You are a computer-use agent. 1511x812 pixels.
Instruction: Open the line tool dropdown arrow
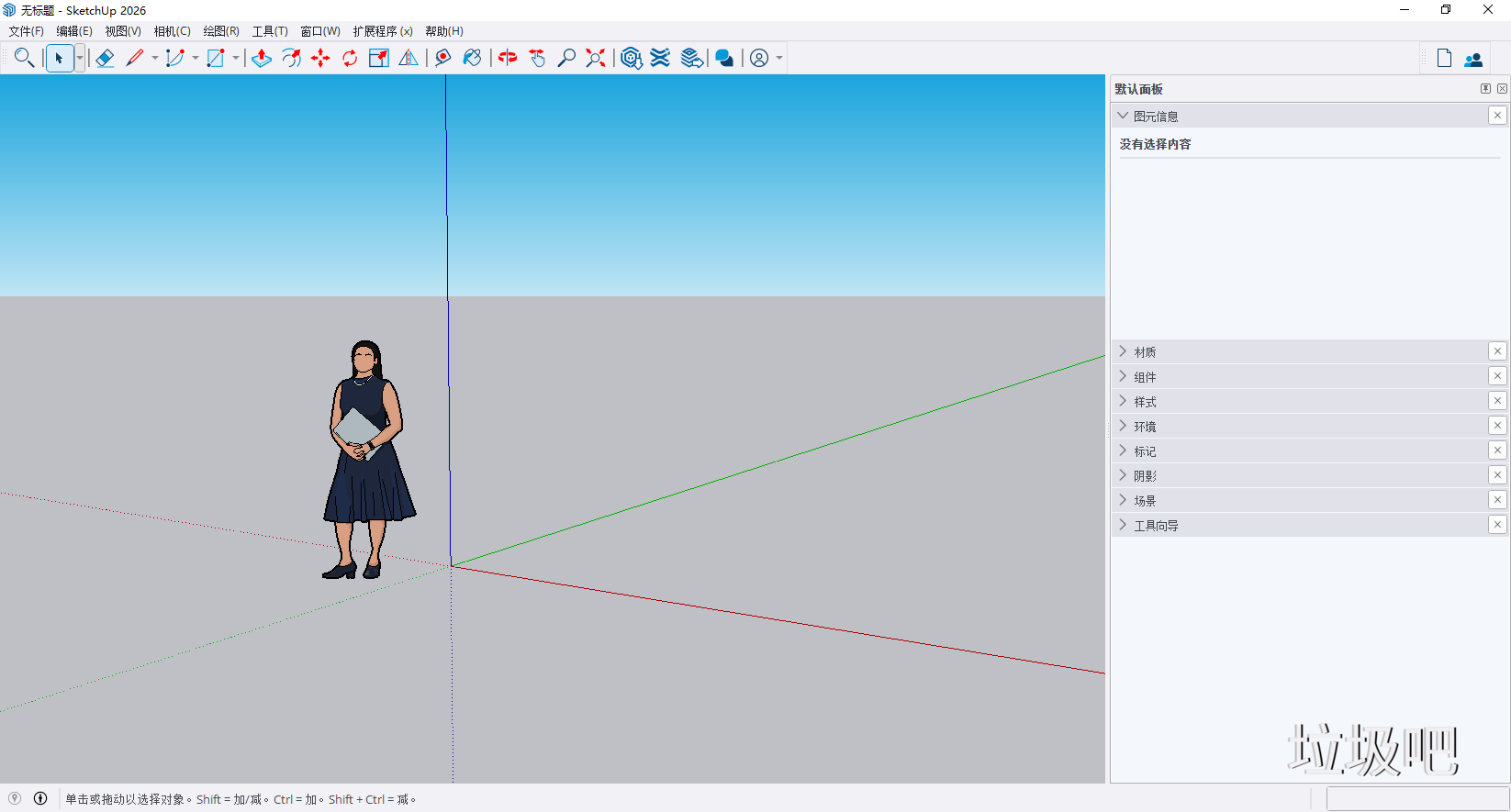click(x=155, y=58)
